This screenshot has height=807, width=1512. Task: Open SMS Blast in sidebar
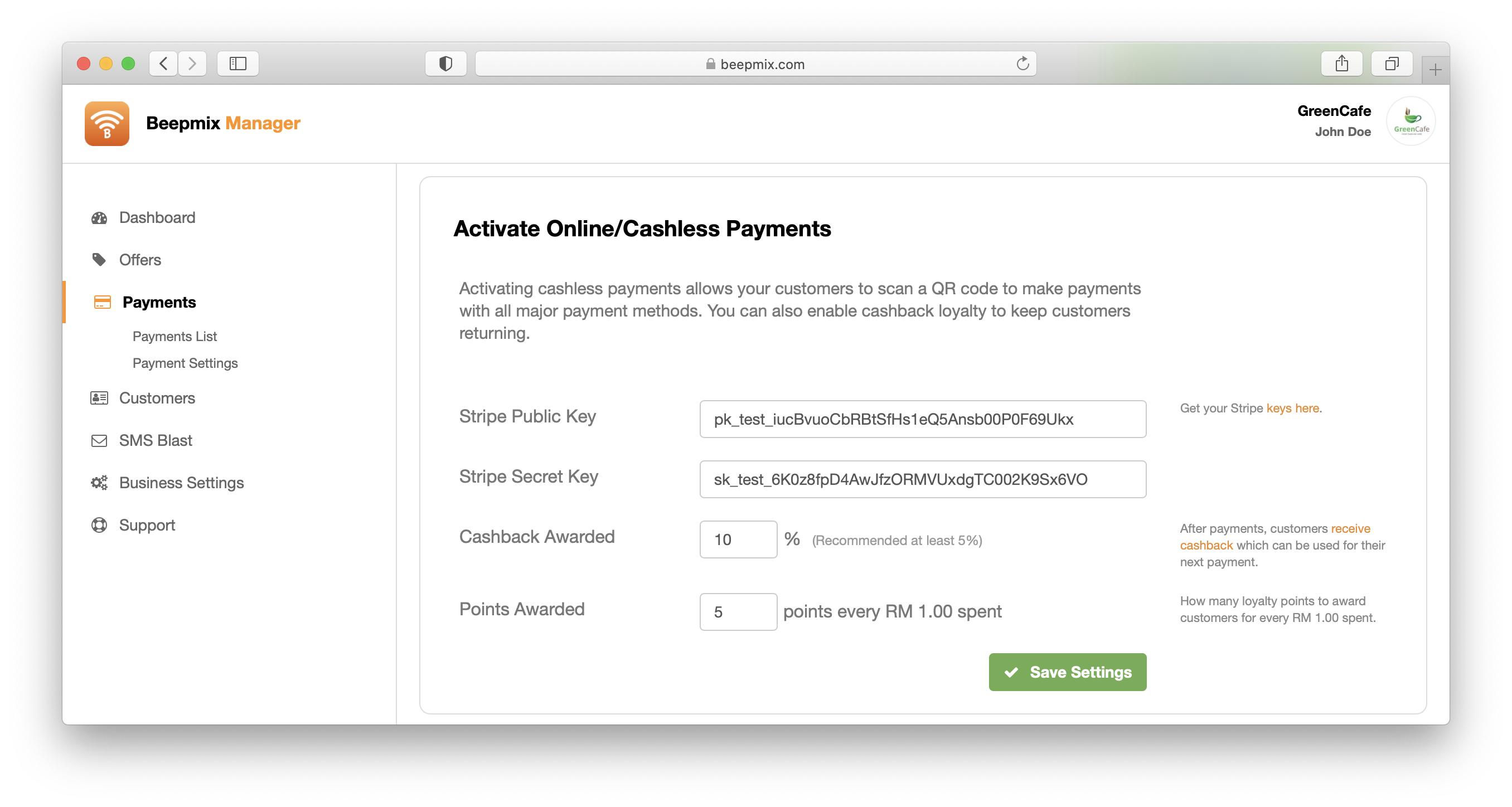coord(156,440)
